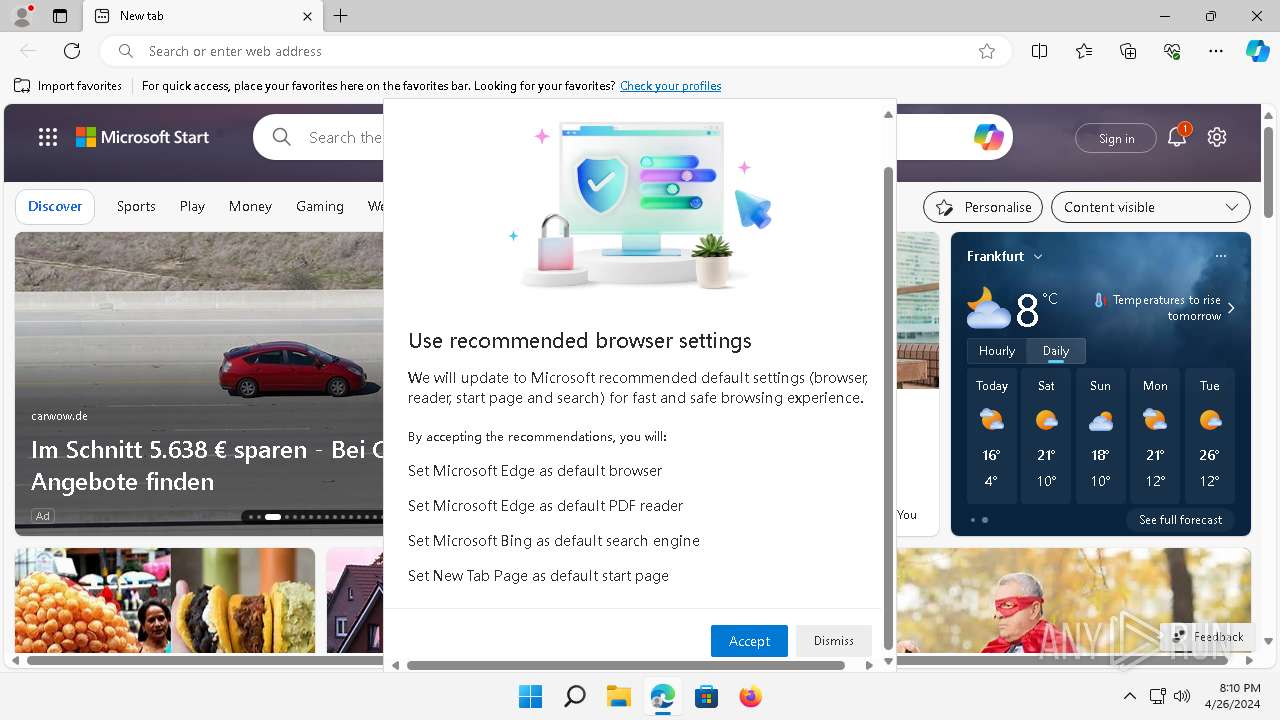Viewport: 1280px width, 720px height.
Task: Open See full forecast
Action: point(1181,520)
